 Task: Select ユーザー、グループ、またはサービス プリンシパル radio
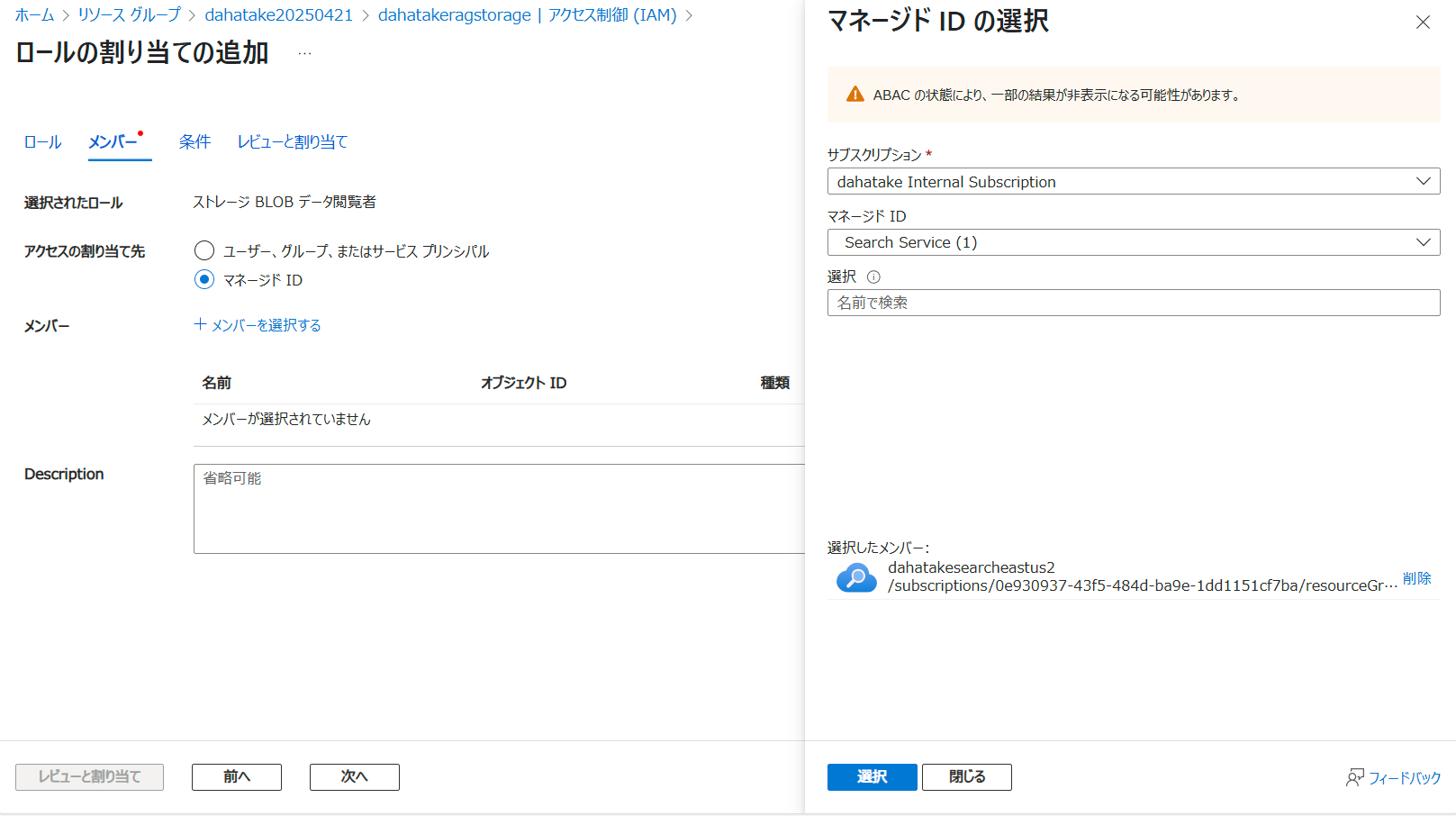pyautogui.click(x=204, y=250)
